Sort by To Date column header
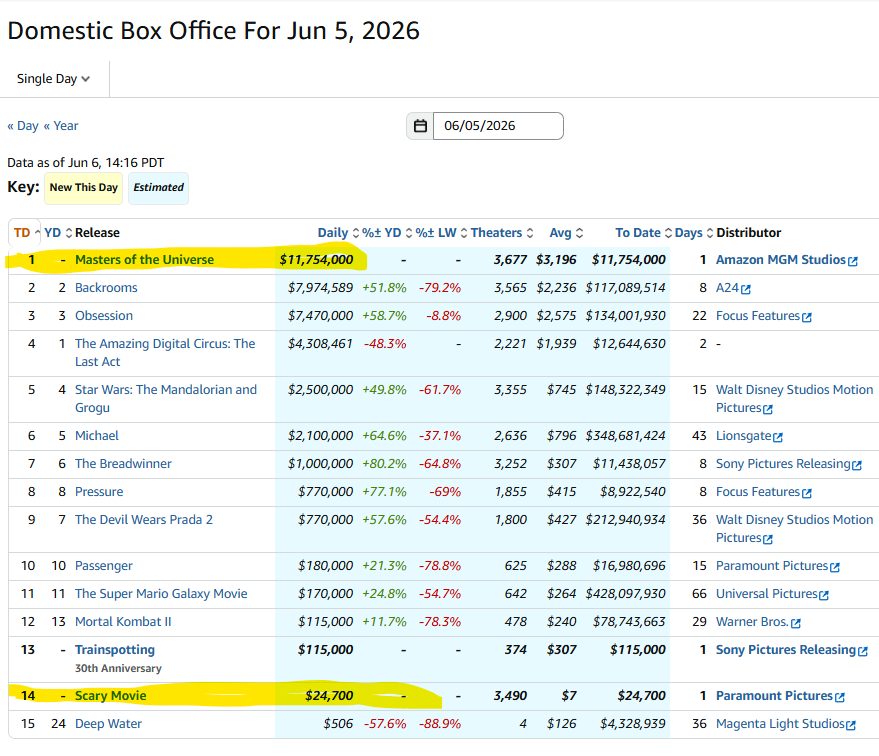 [x=644, y=233]
